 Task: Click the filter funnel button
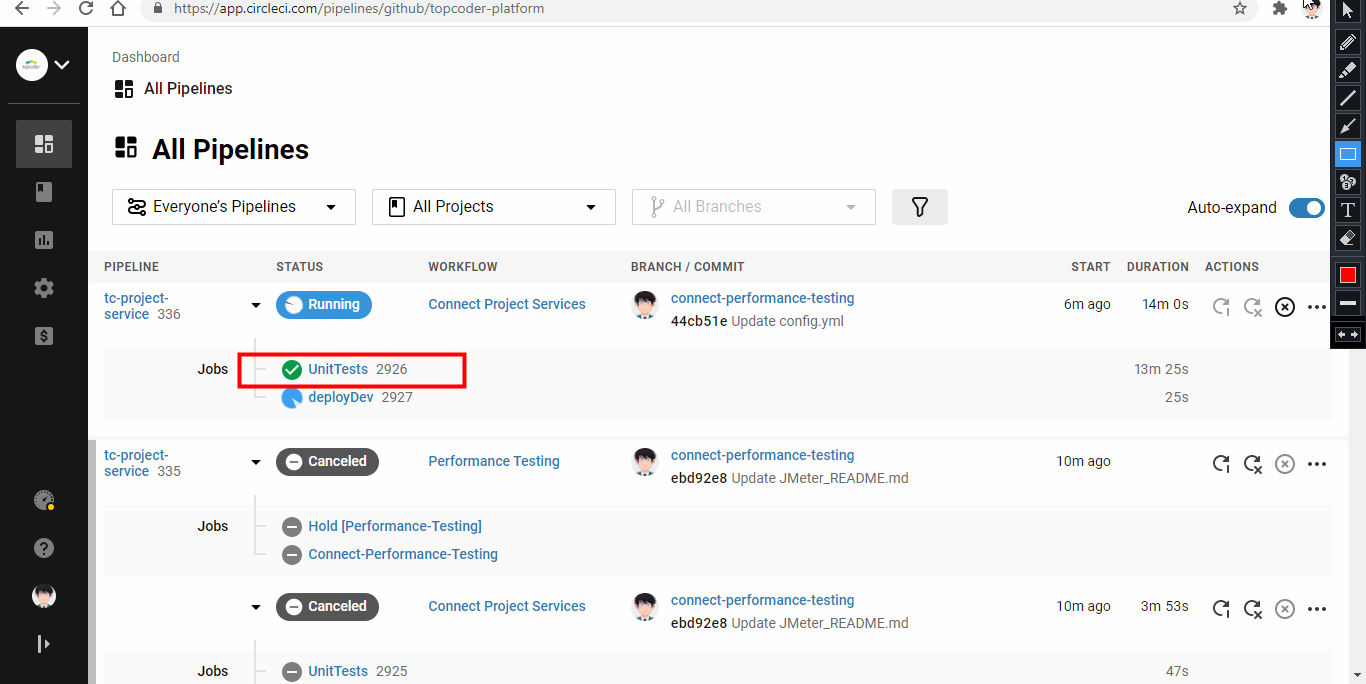point(920,207)
